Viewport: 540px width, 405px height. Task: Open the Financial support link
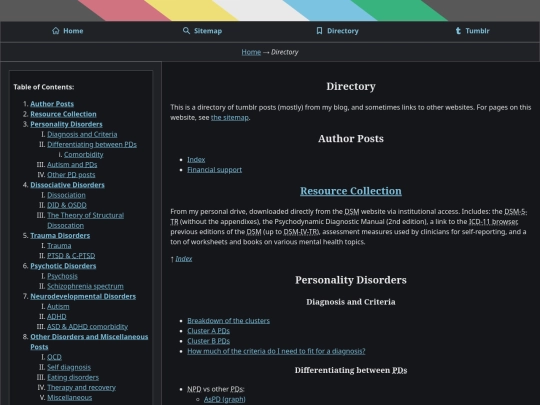click(x=215, y=170)
